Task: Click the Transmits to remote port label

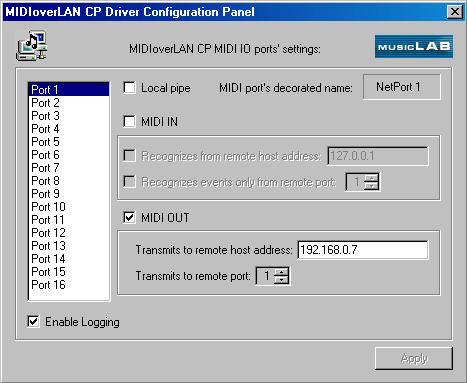Action: (193, 276)
